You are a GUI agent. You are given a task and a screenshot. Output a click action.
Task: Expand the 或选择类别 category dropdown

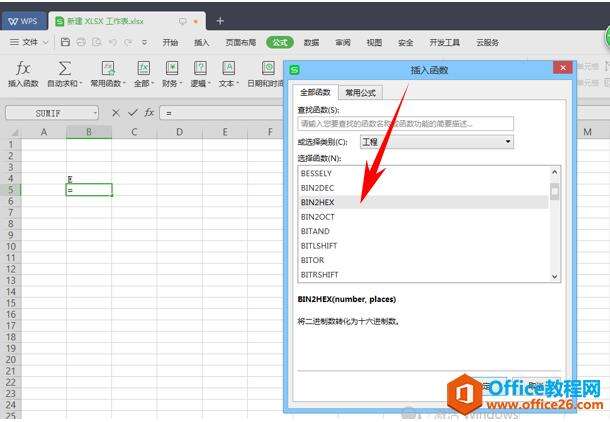(508, 142)
